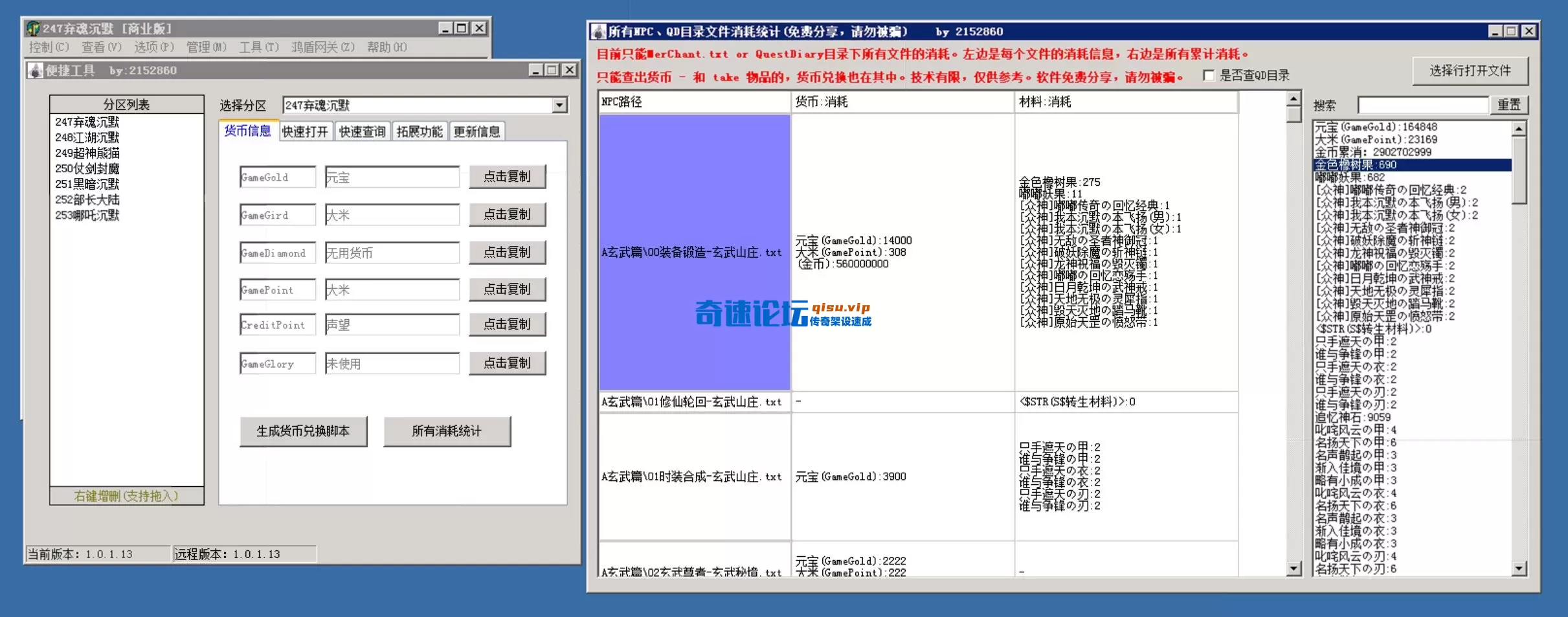Click the 所有消耗统计 button
Viewport: 1568px width, 617px height.
[446, 431]
